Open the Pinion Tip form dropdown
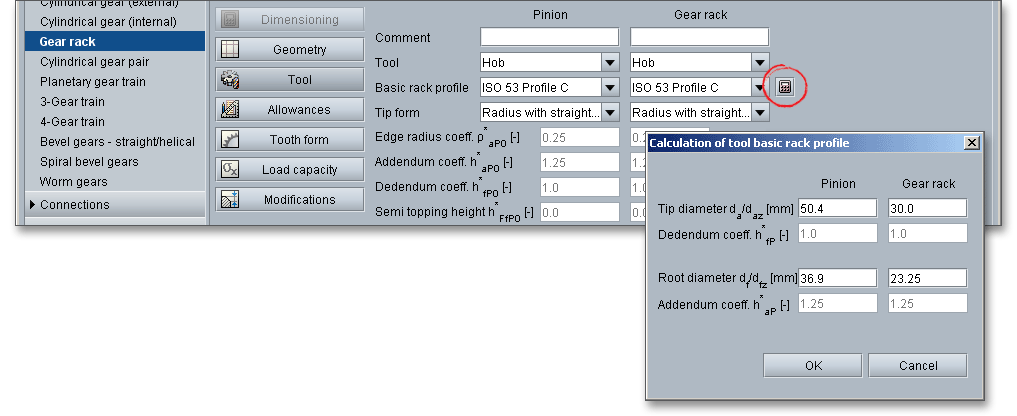Screen dimensions: 1017x416 pyautogui.click(x=609, y=113)
